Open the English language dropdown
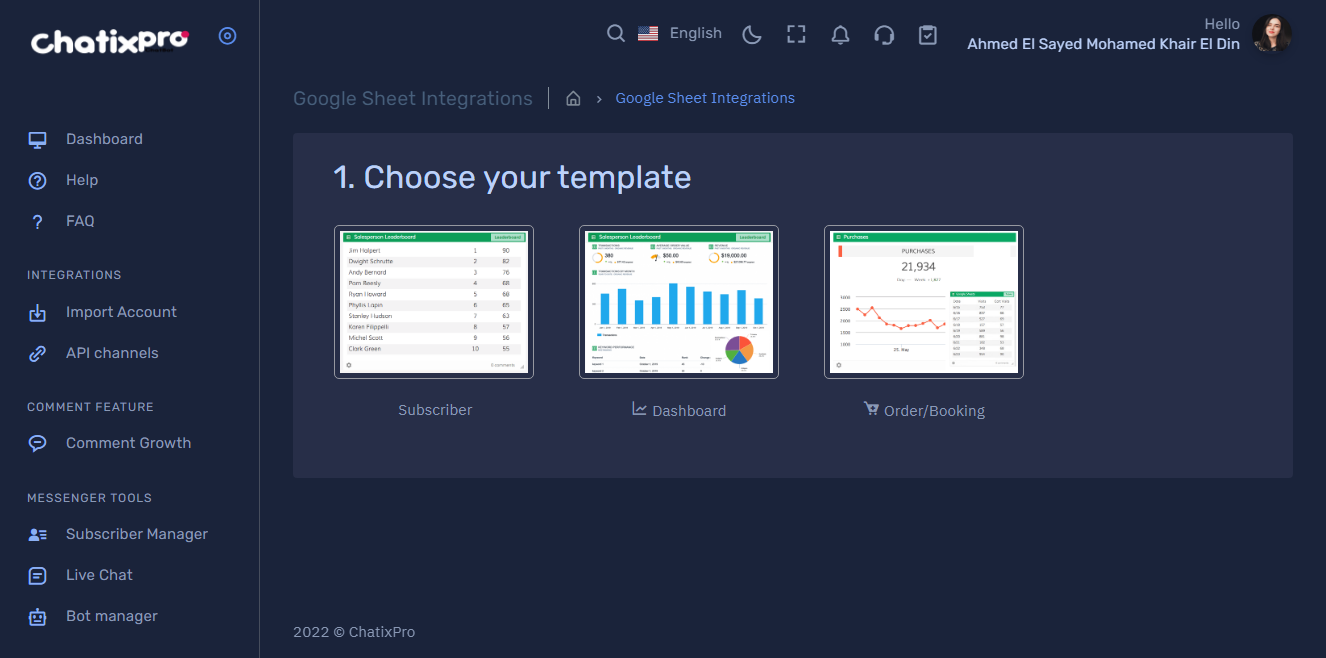This screenshot has width=1326, height=658. [x=696, y=33]
